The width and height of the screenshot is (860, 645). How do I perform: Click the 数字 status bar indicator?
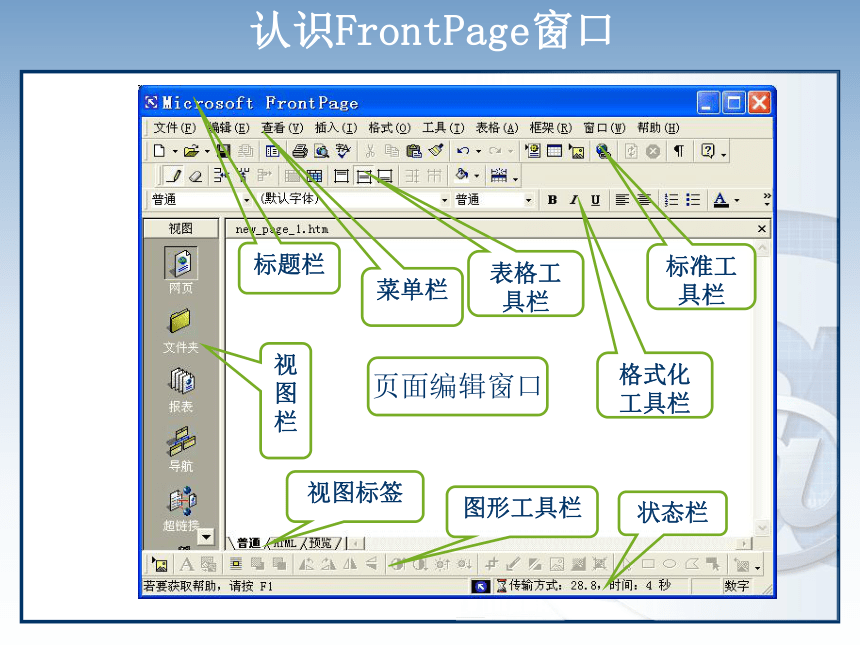pos(737,586)
